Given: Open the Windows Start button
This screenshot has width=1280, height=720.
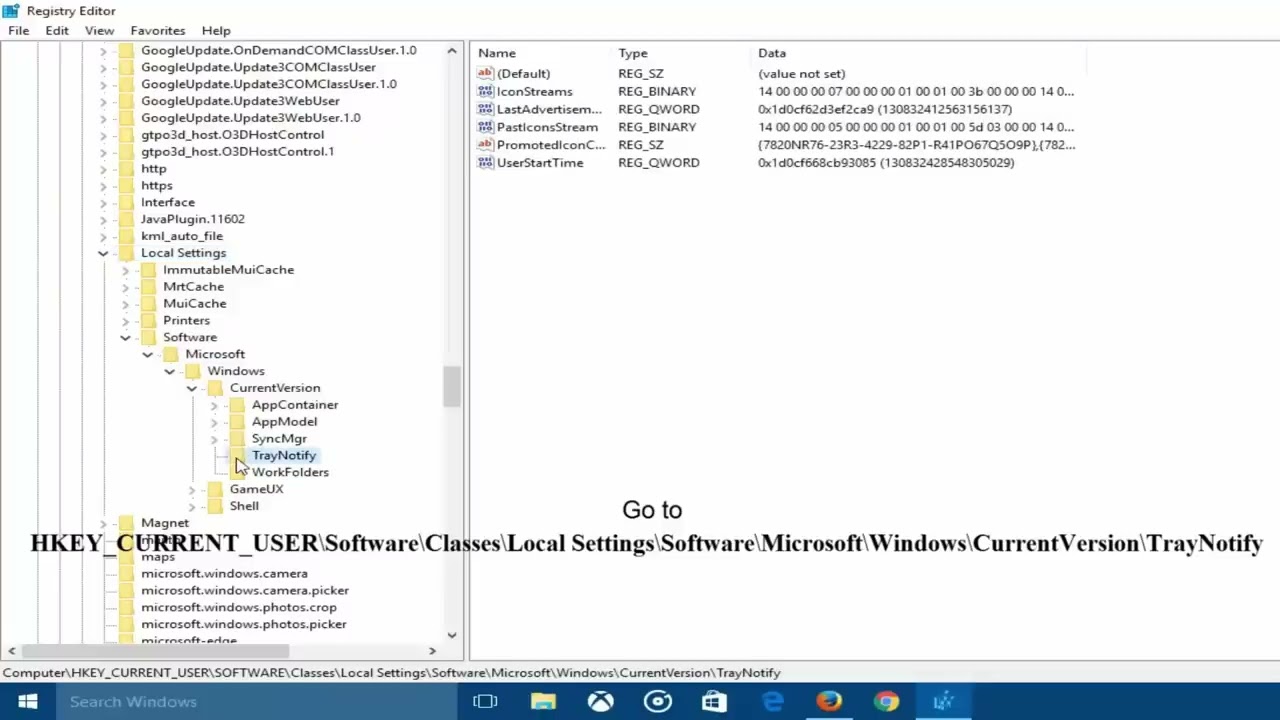Looking at the screenshot, I should click(x=27, y=702).
